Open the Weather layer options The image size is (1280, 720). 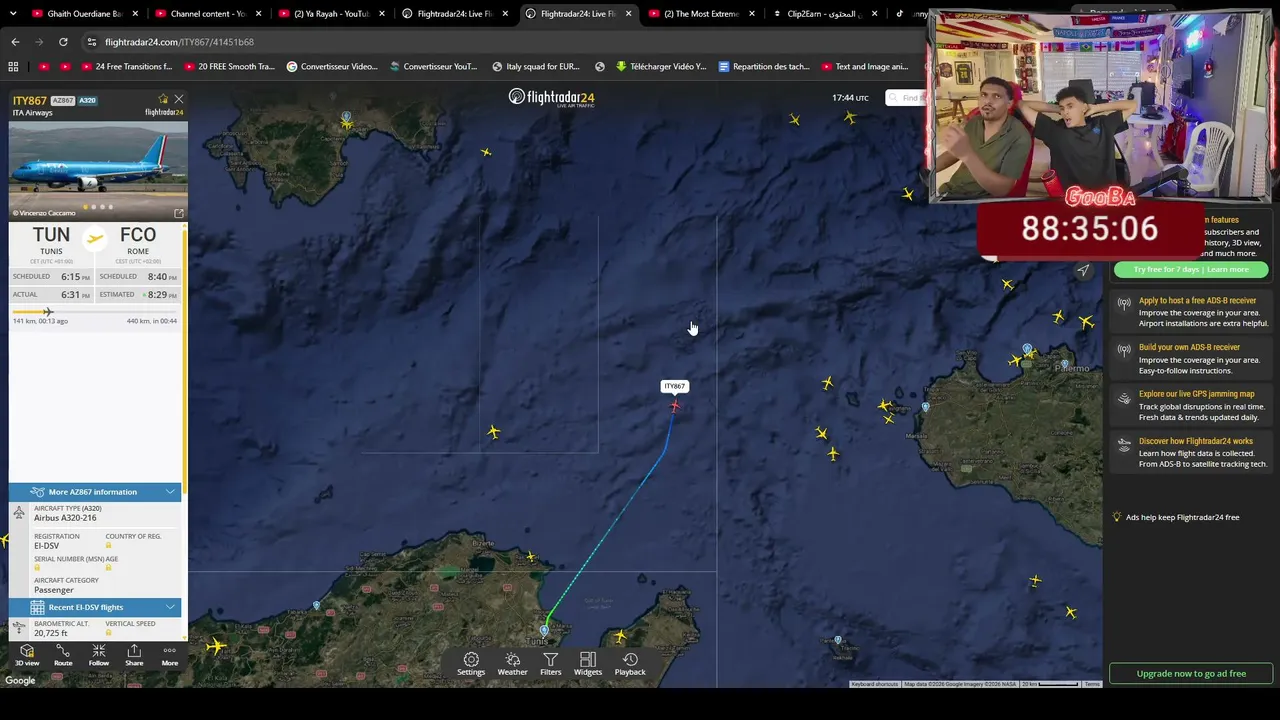(512, 664)
